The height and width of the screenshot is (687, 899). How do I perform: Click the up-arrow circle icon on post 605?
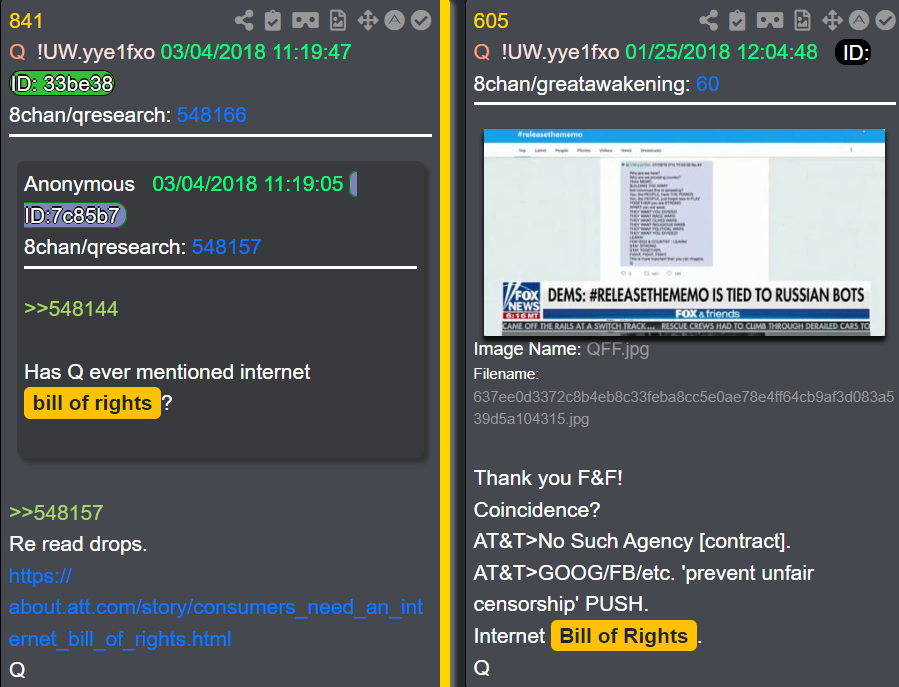[x=859, y=21]
